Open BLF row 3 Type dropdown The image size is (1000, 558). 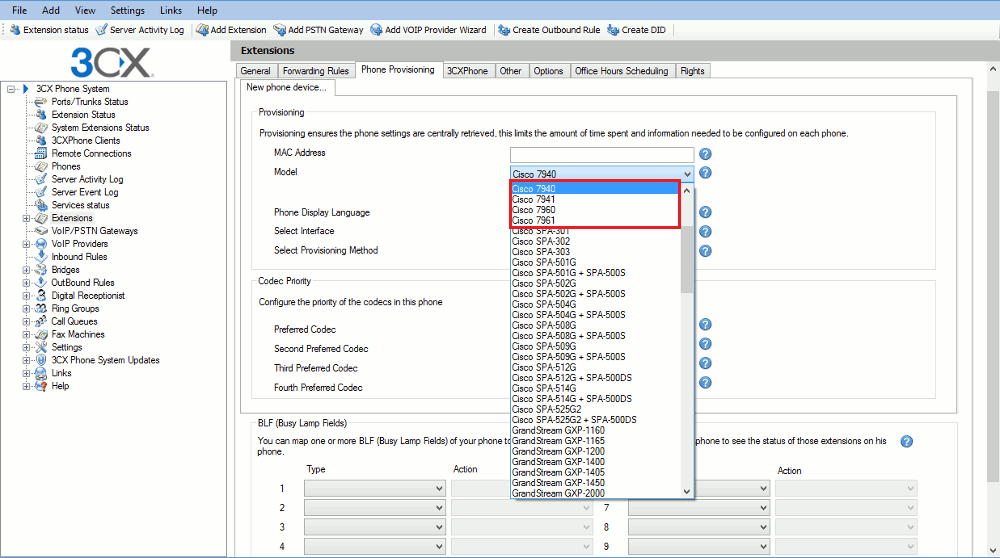tap(374, 527)
